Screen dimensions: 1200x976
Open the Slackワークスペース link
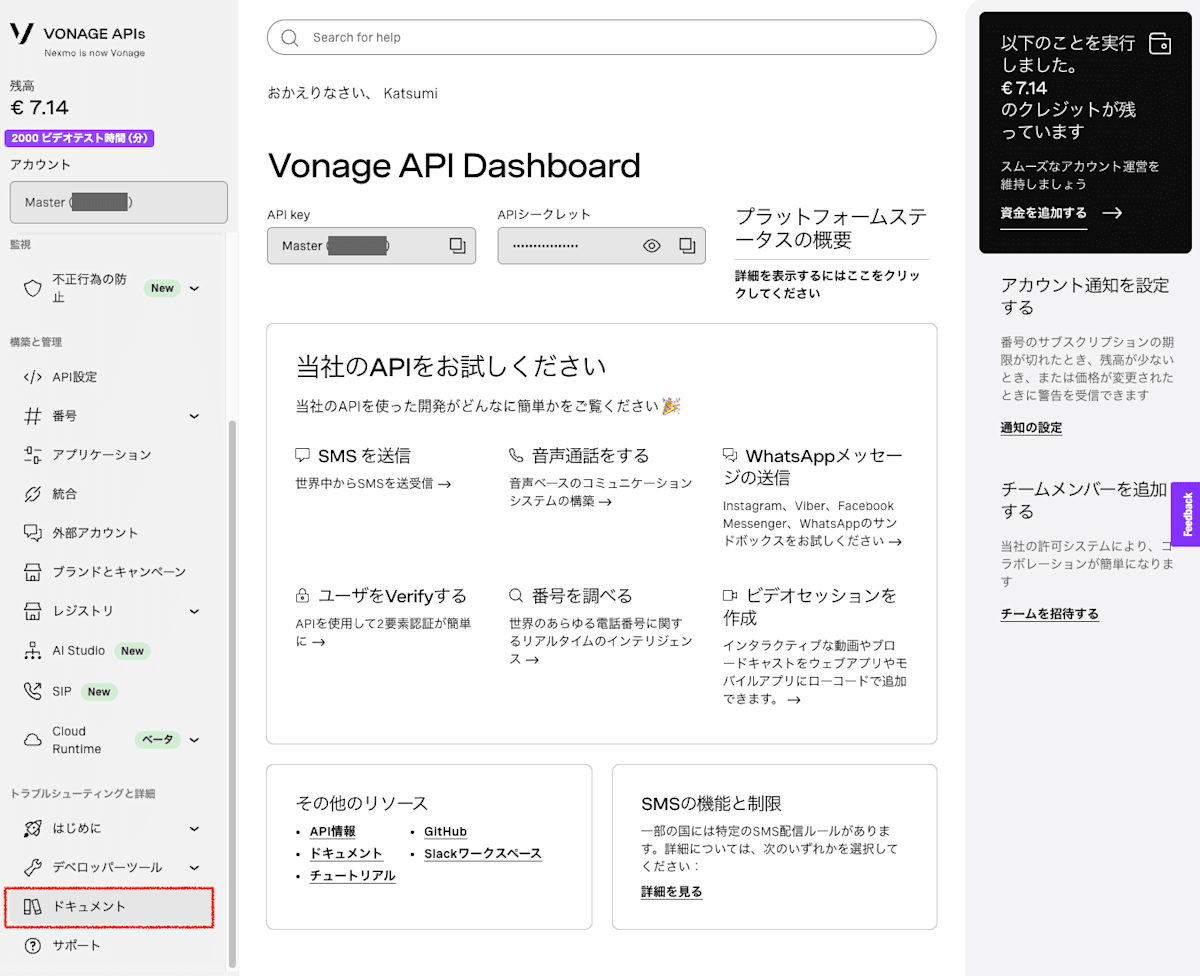[483, 854]
